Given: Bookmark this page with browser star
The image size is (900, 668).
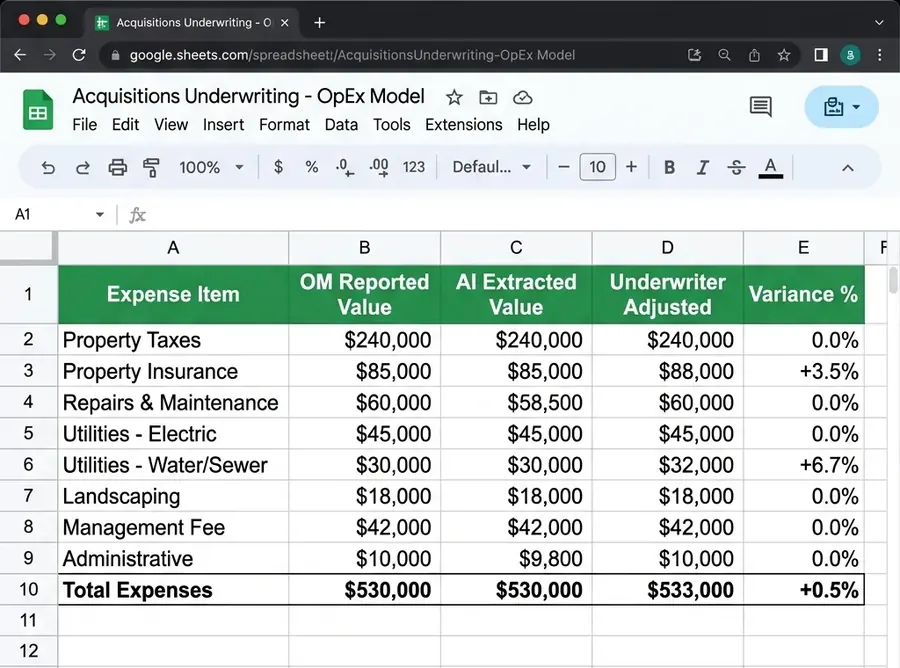Looking at the screenshot, I should (784, 55).
